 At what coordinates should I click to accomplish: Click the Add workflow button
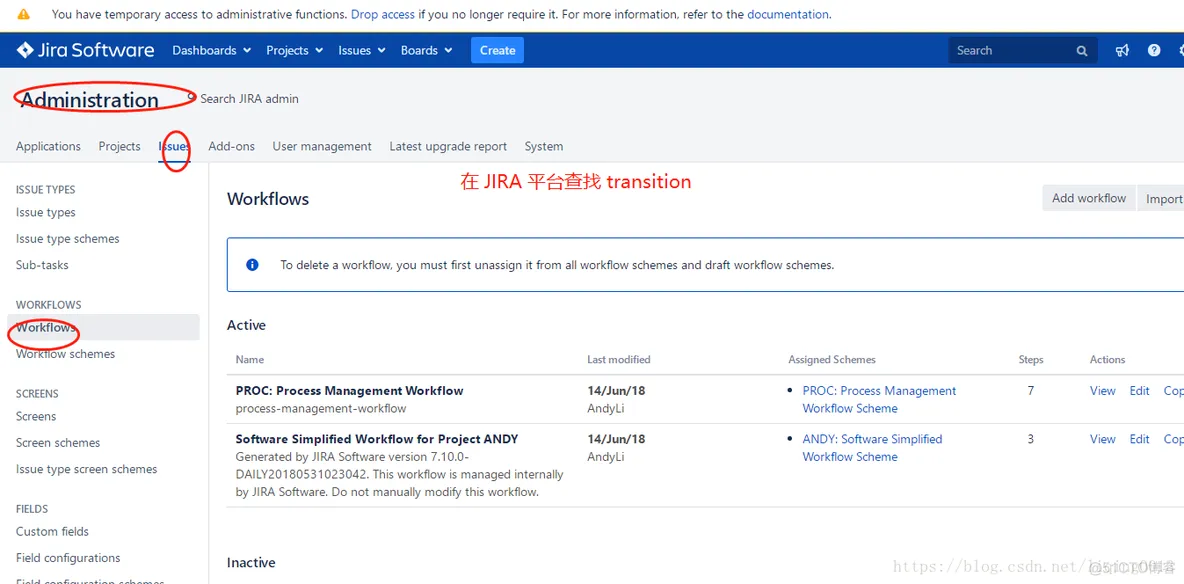click(x=1089, y=199)
